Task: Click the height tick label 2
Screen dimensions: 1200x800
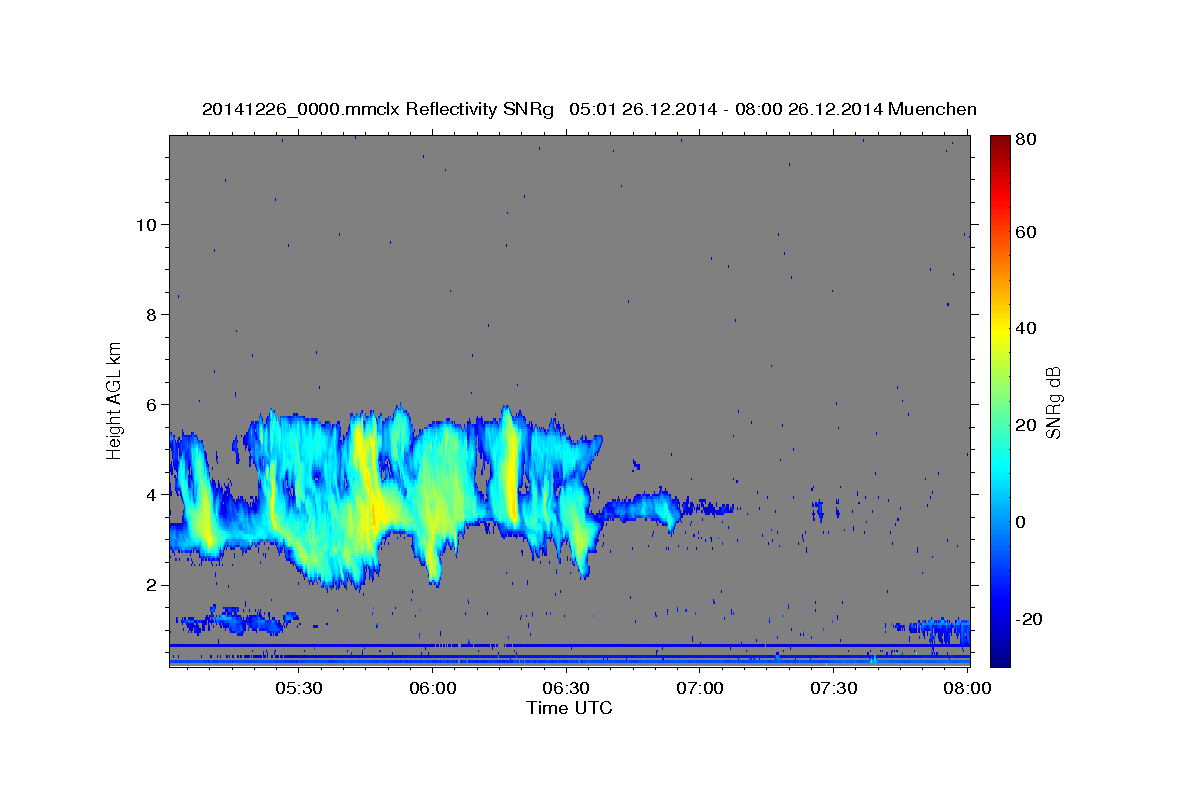Action: coord(152,584)
